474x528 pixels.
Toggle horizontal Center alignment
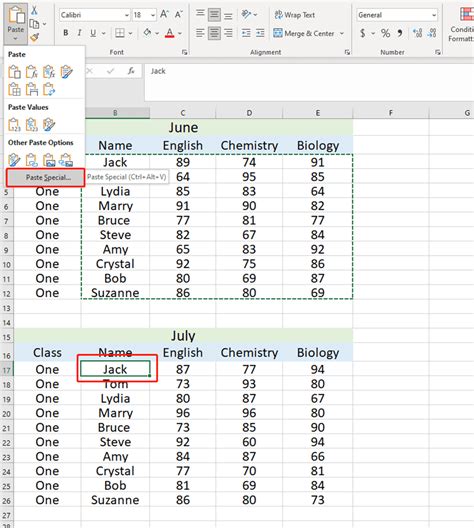pyautogui.click(x=214, y=33)
